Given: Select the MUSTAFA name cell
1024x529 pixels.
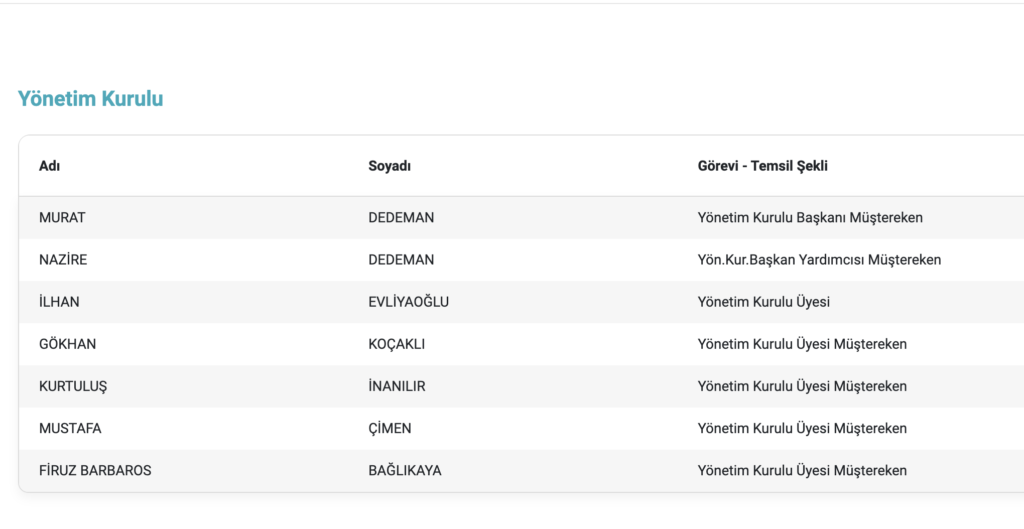Looking at the screenshot, I should [70, 428].
